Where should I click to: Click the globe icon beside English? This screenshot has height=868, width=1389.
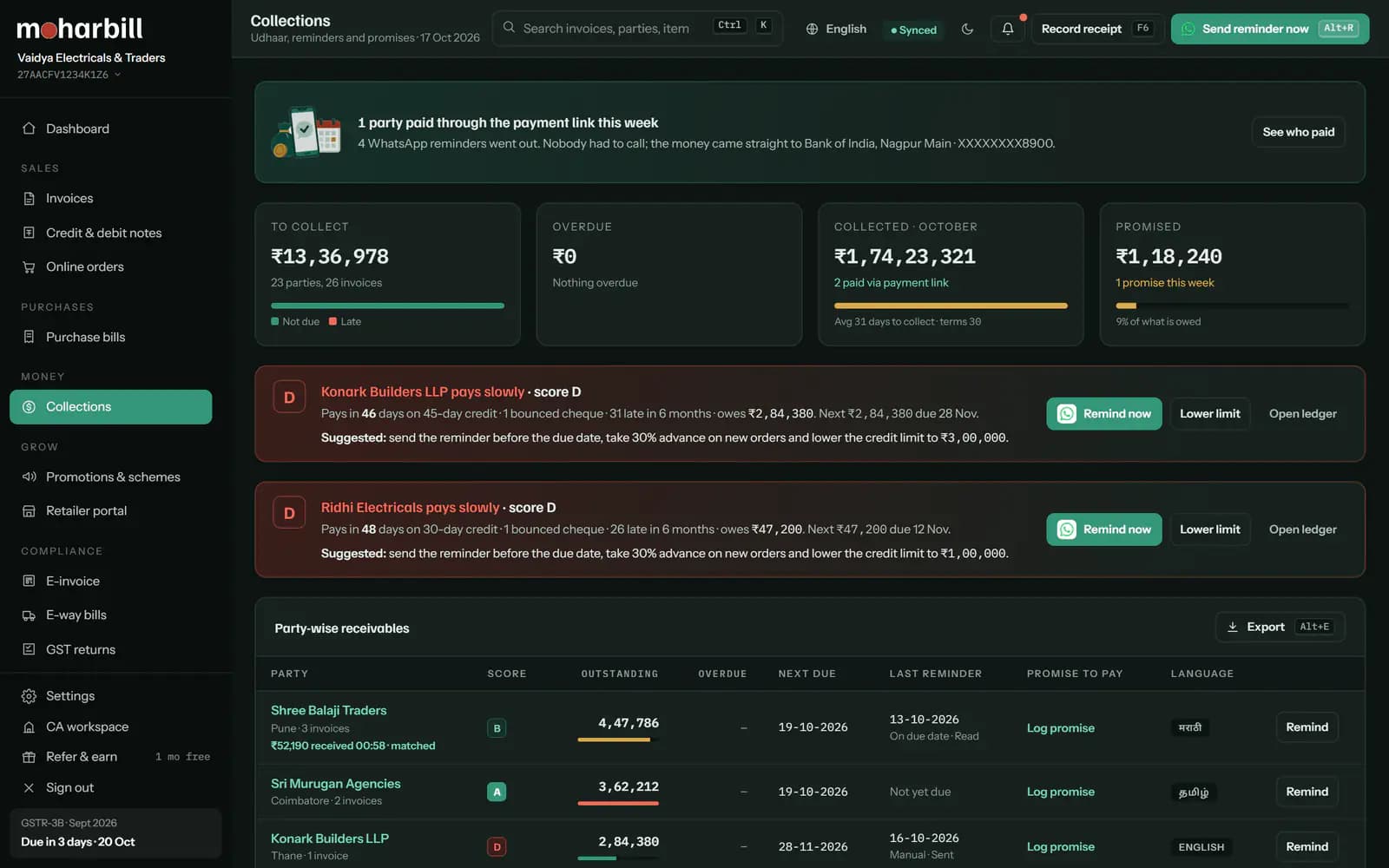coord(812,29)
